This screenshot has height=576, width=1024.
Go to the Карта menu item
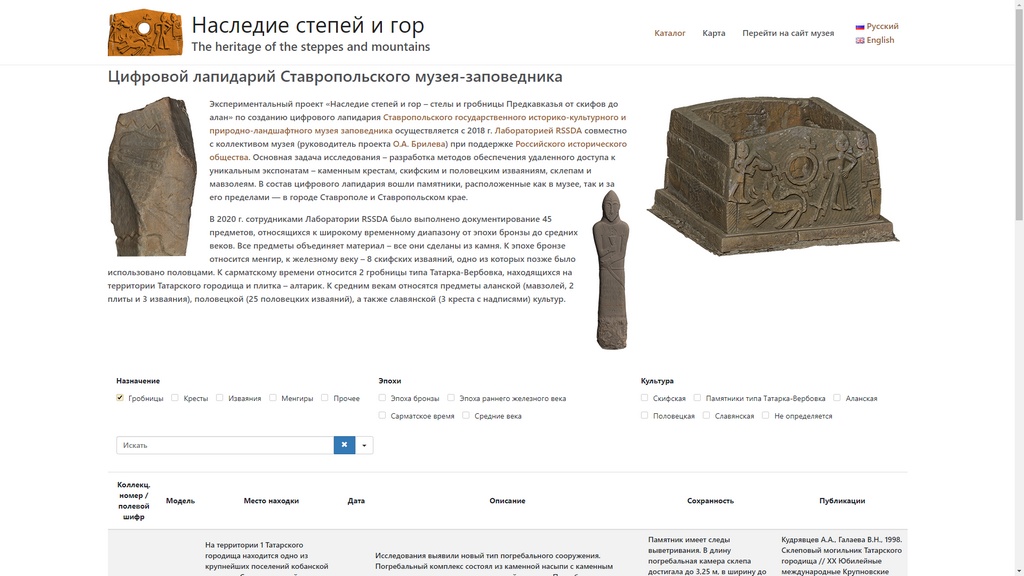click(713, 33)
